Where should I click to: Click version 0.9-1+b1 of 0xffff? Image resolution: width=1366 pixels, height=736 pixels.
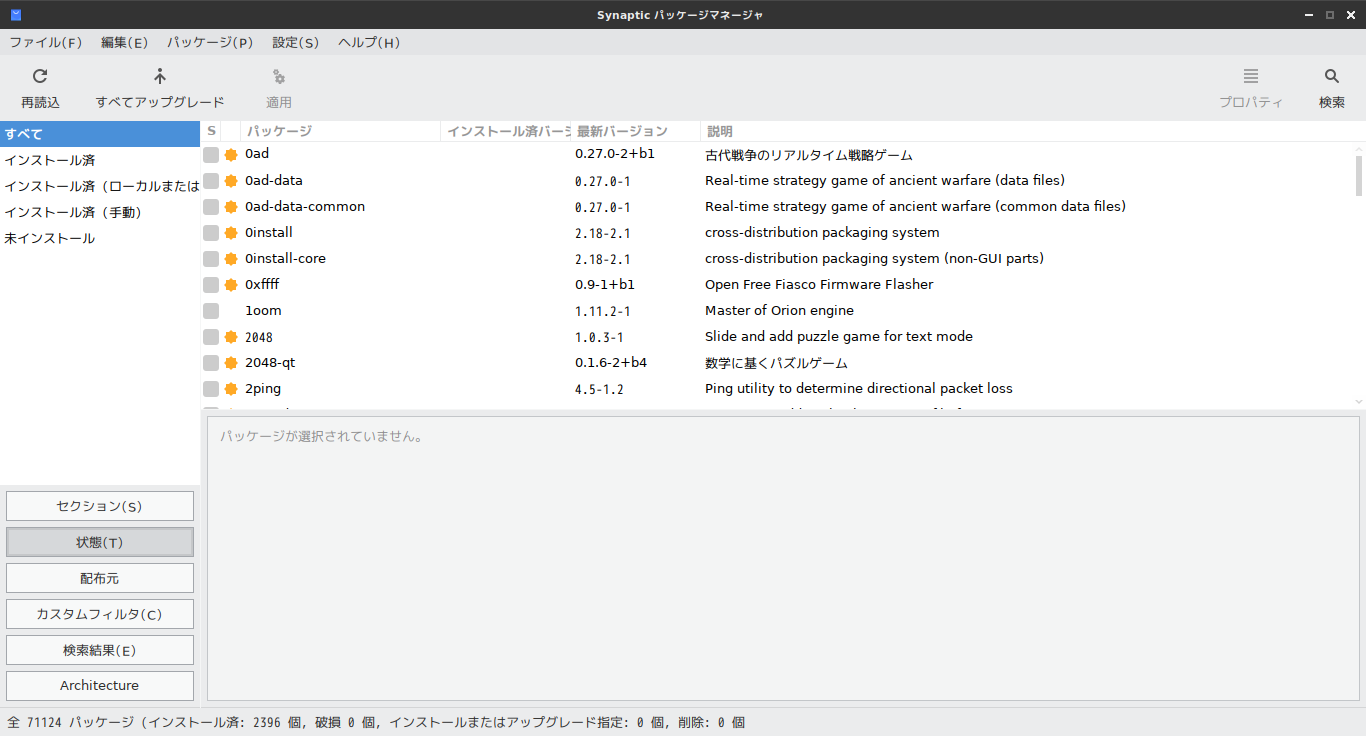coord(605,285)
